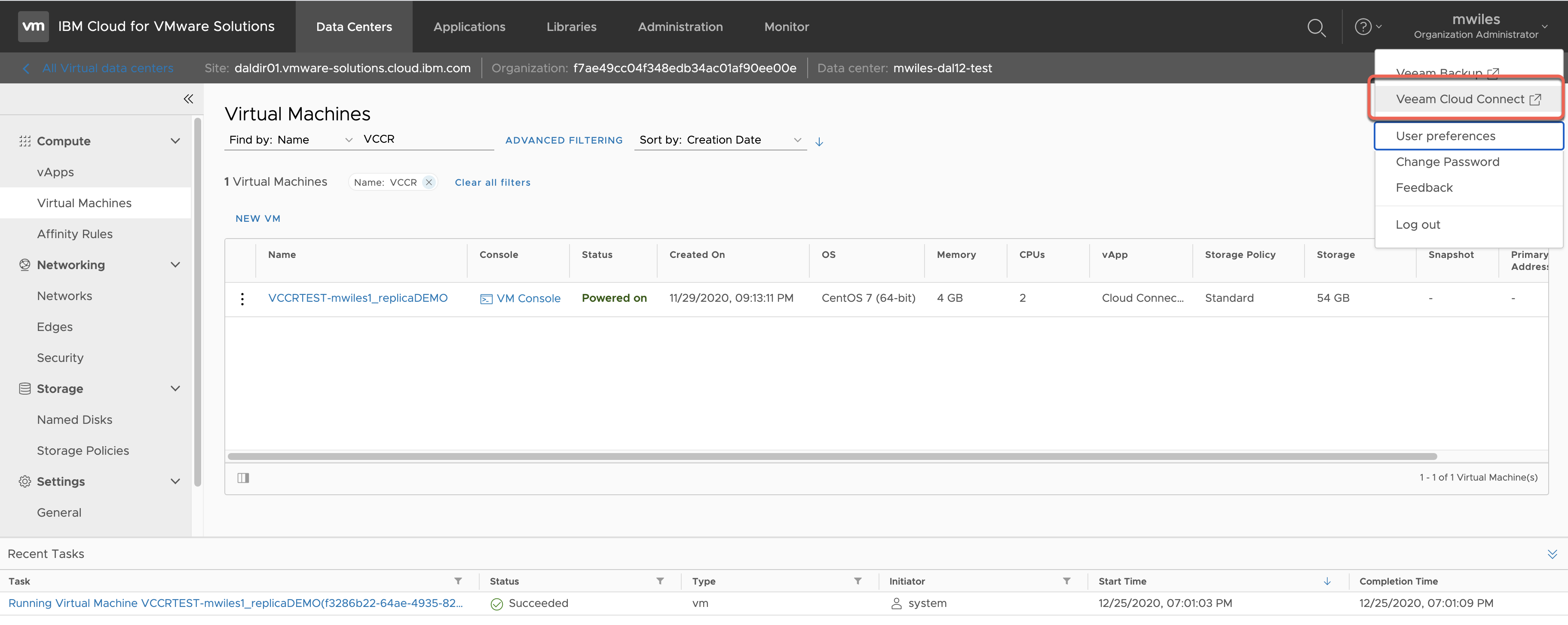The image size is (1568, 625).
Task: Switch to the Applications tab
Action: [x=469, y=27]
